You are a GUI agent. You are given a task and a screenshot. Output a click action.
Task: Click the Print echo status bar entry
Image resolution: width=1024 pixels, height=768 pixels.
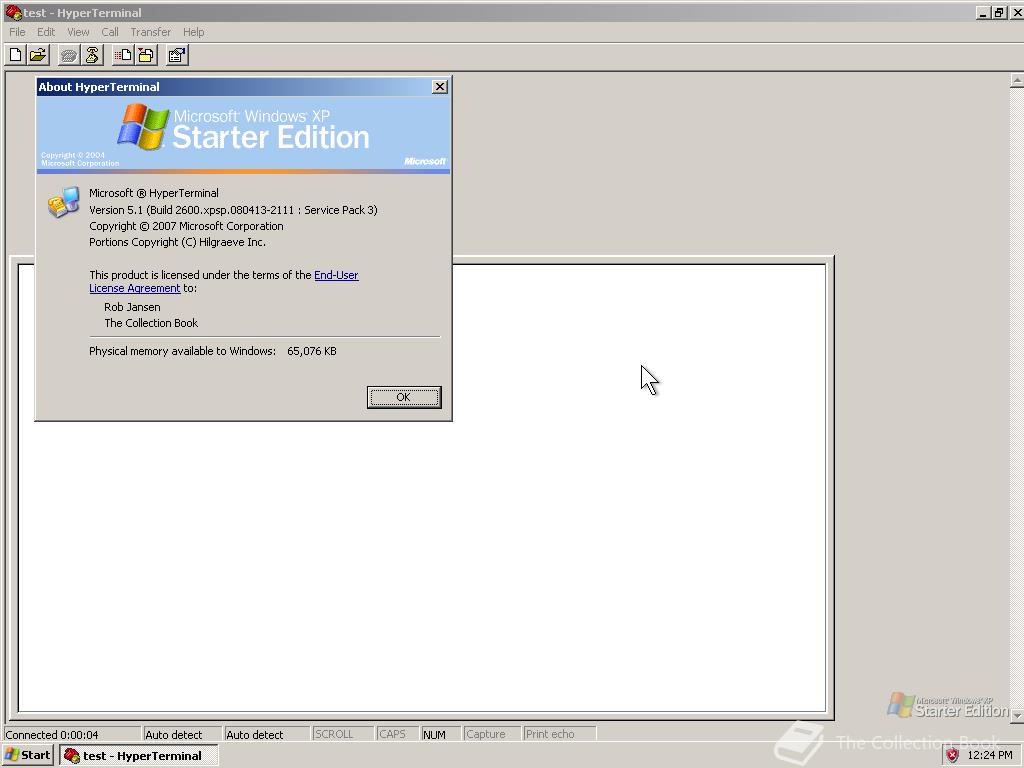click(559, 734)
